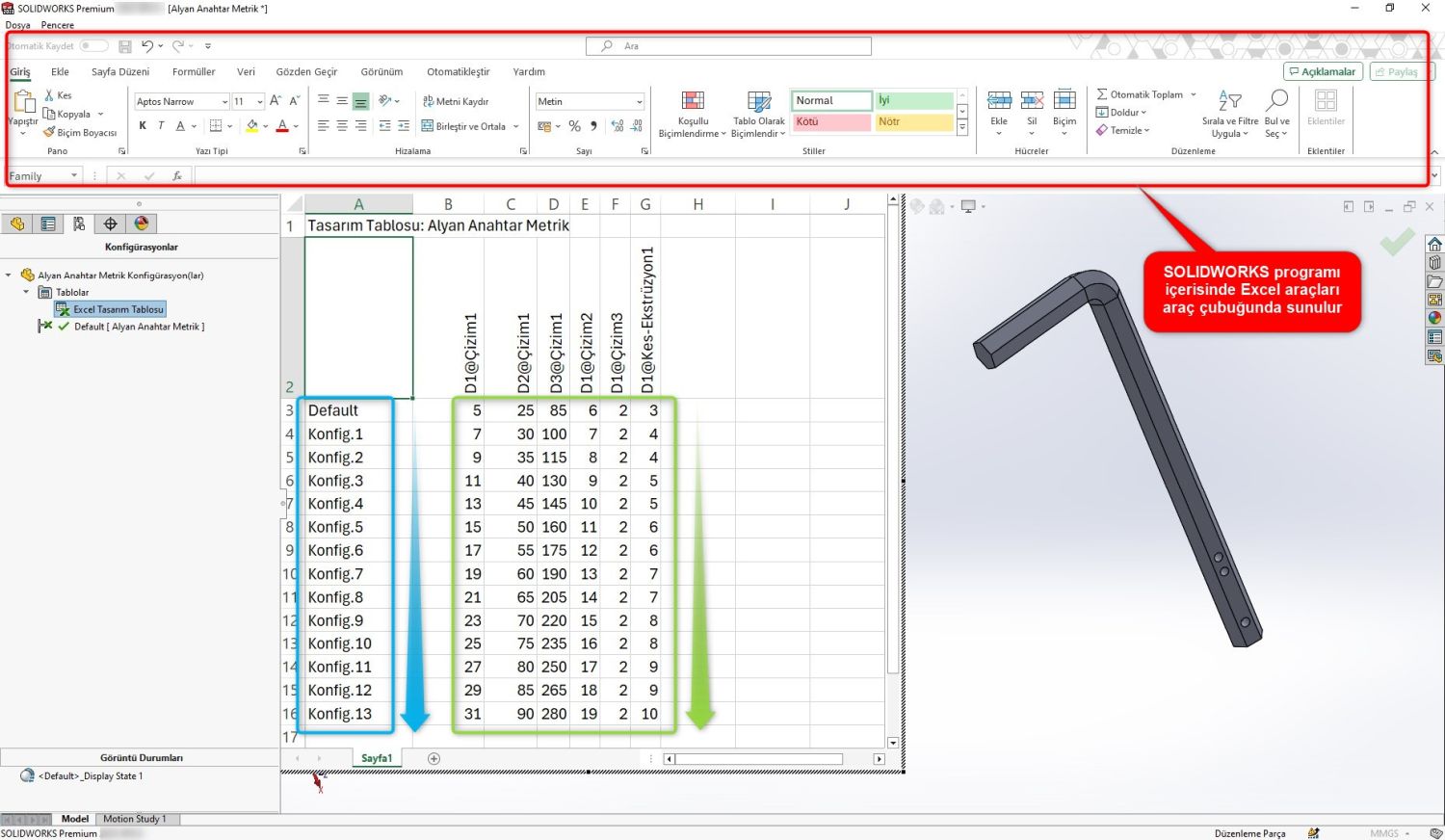Expand the cell styles gallery
The height and width of the screenshot is (840, 1445).
click(x=961, y=129)
